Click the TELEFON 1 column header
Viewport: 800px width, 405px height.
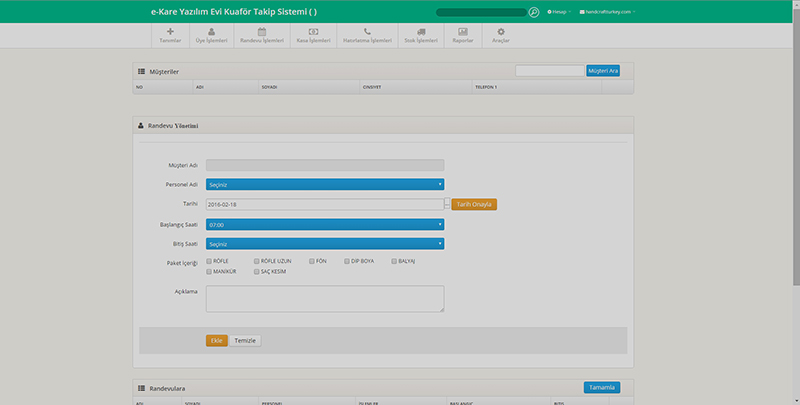click(537, 87)
